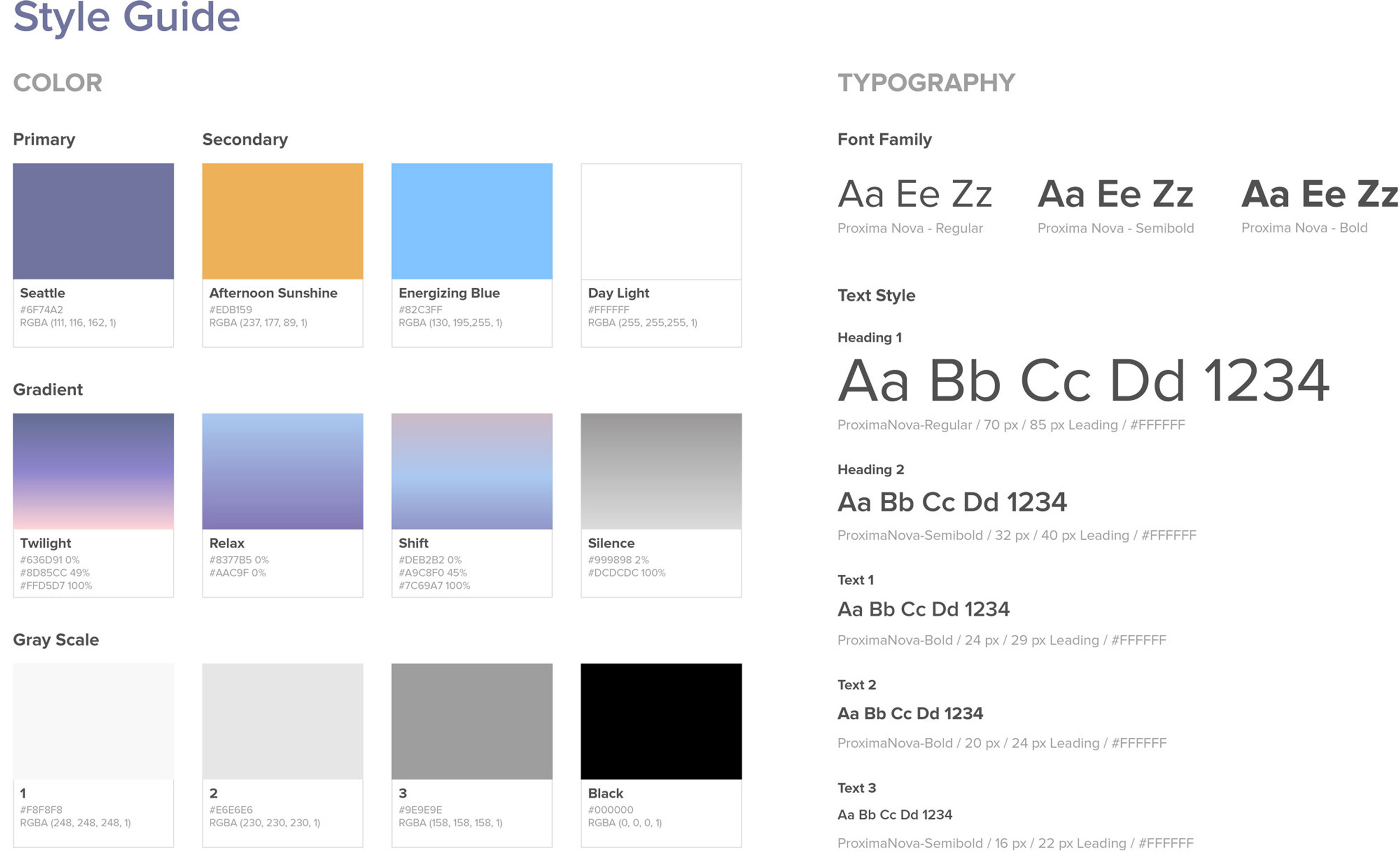Viewport: 1400px width, 852px height.
Task: Click gray scale swatch 3 (#9E9E9E)
Action: point(472,721)
